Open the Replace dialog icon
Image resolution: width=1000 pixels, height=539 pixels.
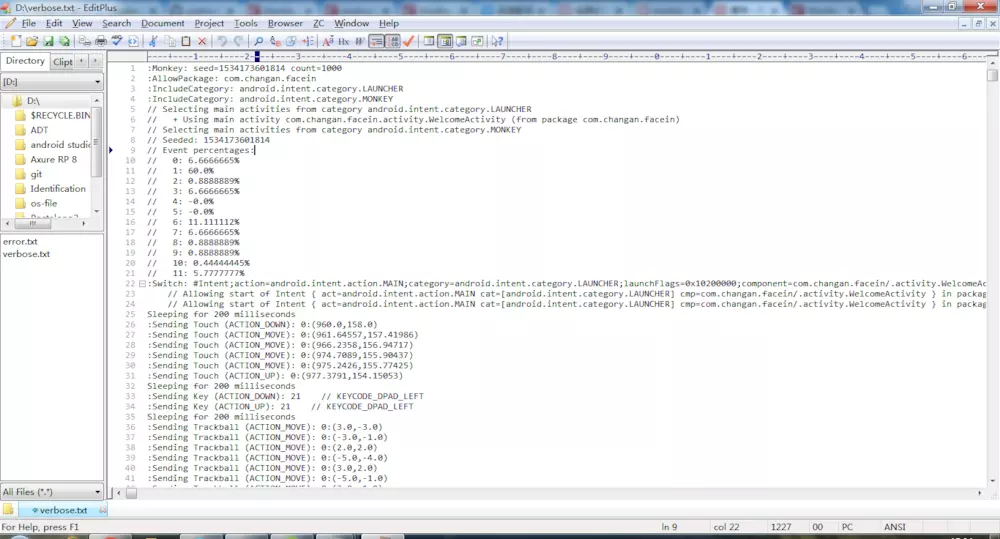click(x=275, y=41)
